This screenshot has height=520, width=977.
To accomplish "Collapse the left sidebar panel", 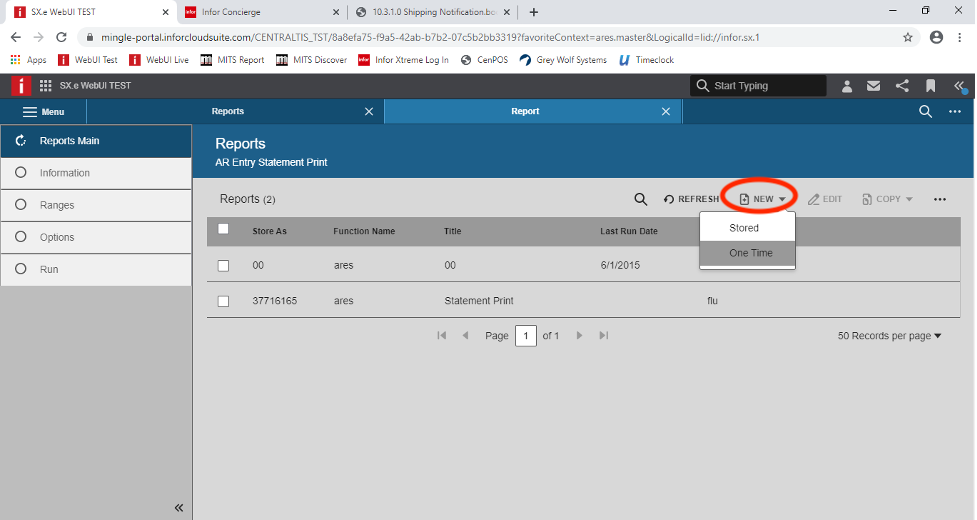I will point(179,508).
